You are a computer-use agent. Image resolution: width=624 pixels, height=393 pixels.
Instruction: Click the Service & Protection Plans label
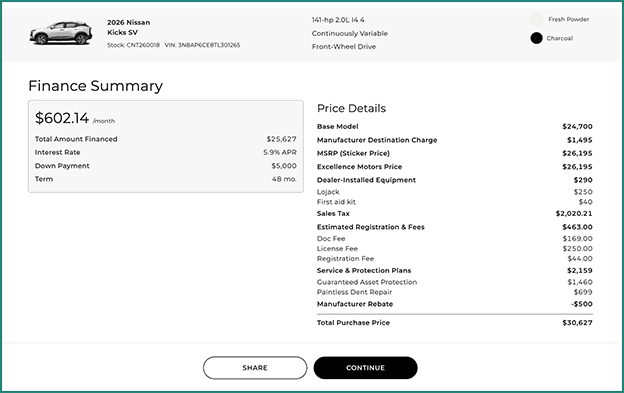(364, 270)
